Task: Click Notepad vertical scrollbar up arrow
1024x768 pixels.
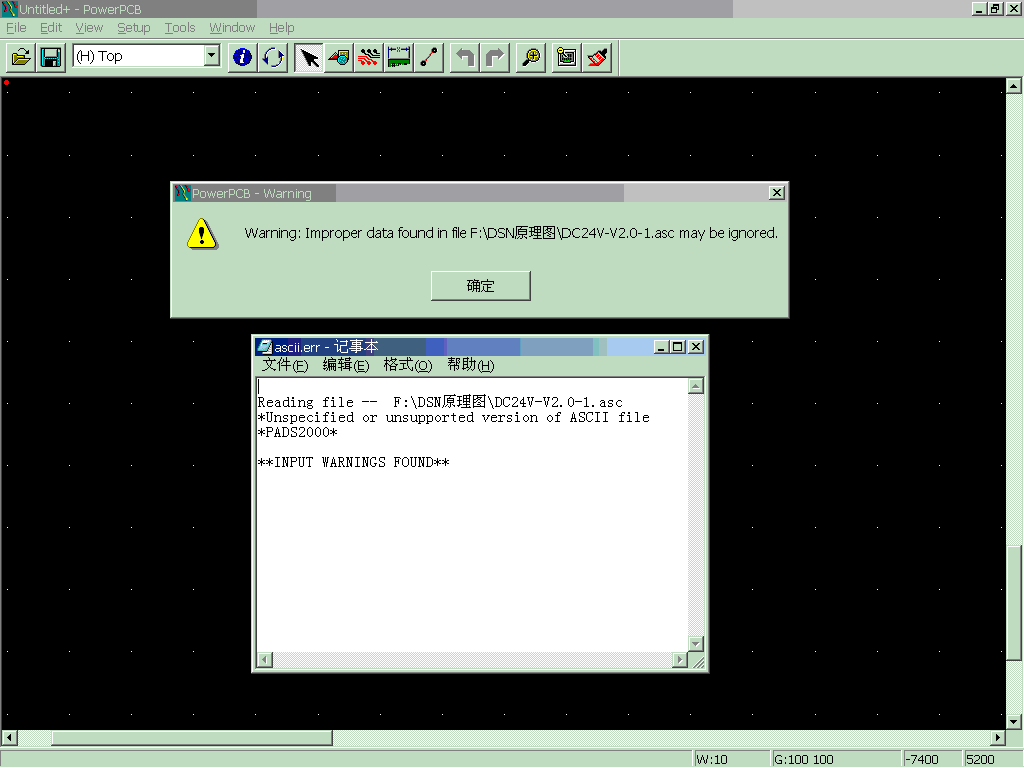Action: coord(696,386)
